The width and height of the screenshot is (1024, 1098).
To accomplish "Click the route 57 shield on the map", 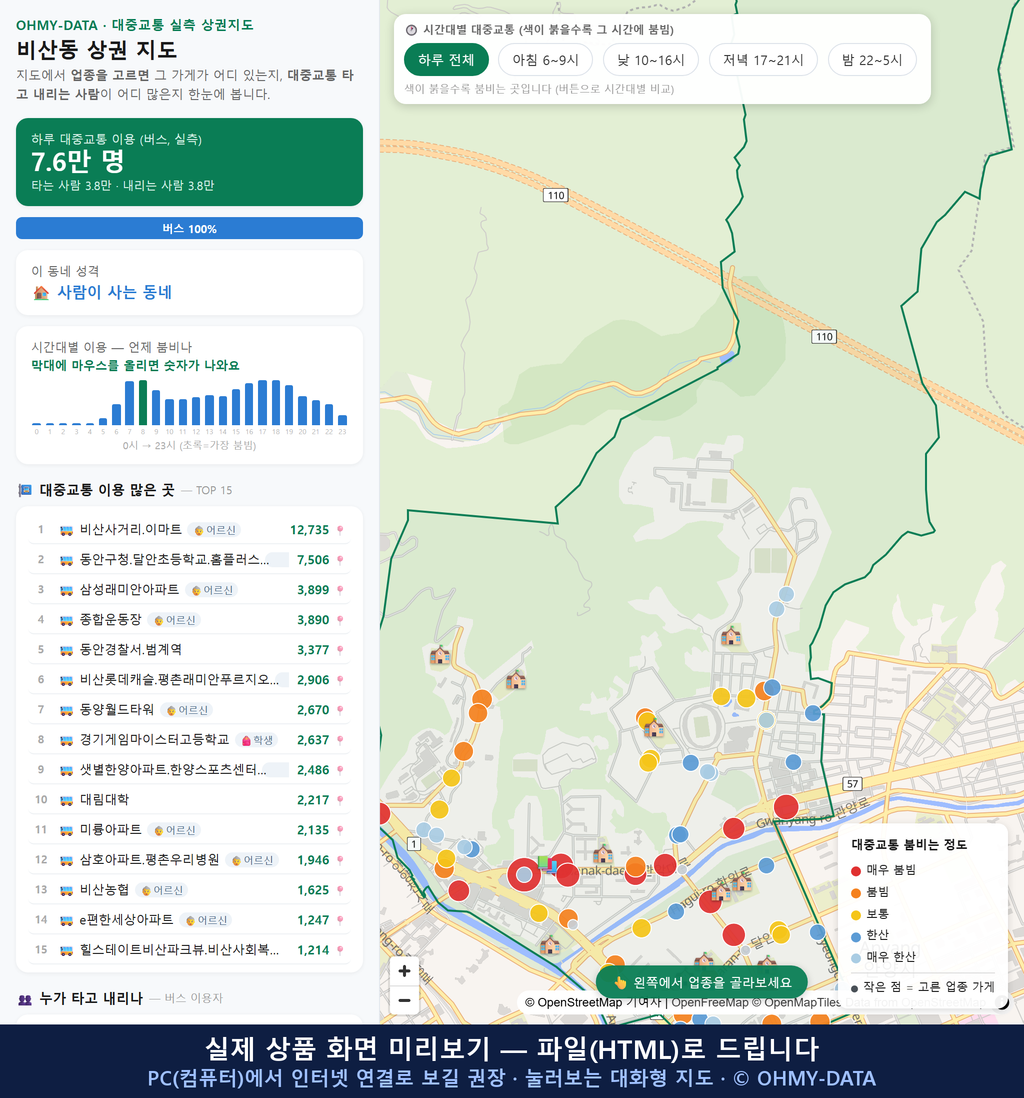I will tap(852, 784).
